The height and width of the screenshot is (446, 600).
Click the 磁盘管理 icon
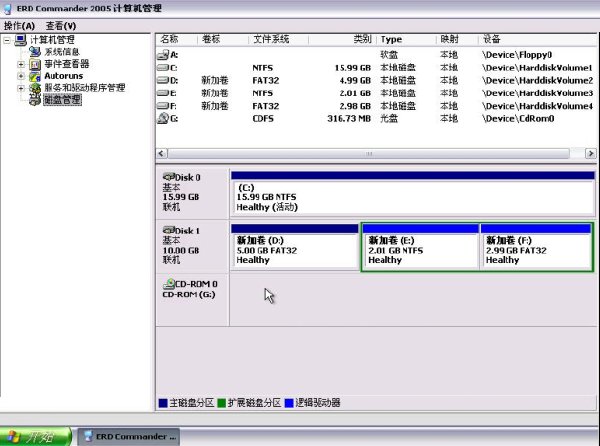coord(35,100)
